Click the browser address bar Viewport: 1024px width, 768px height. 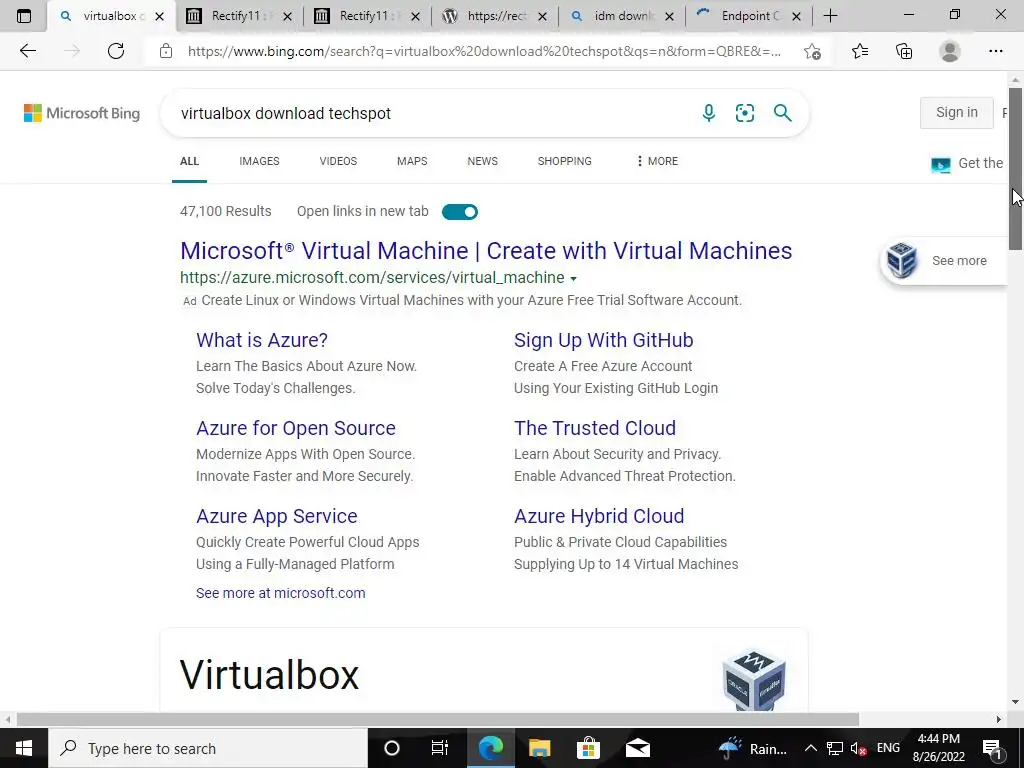click(x=483, y=51)
